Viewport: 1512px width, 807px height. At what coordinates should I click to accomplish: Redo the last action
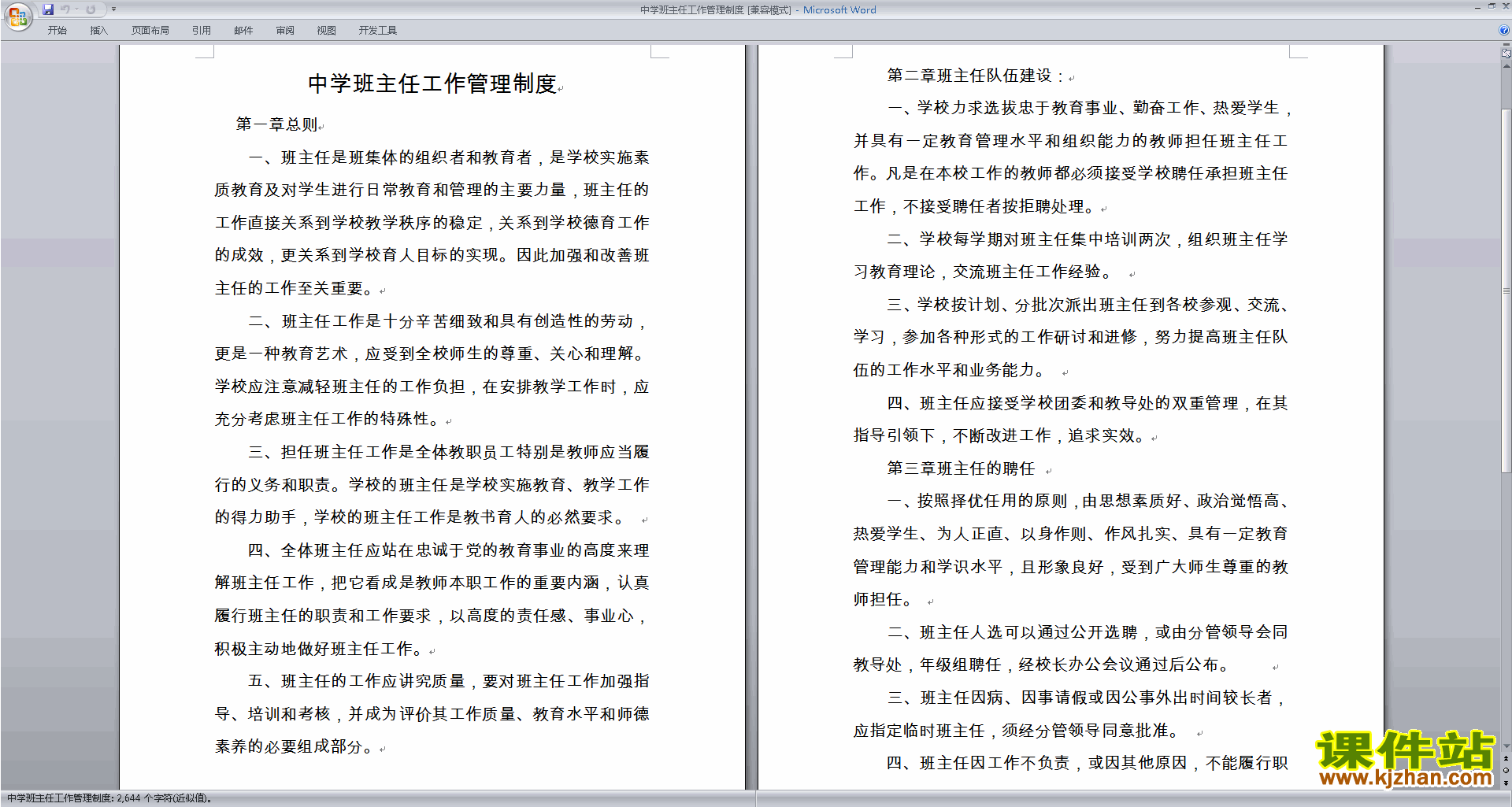91,9
